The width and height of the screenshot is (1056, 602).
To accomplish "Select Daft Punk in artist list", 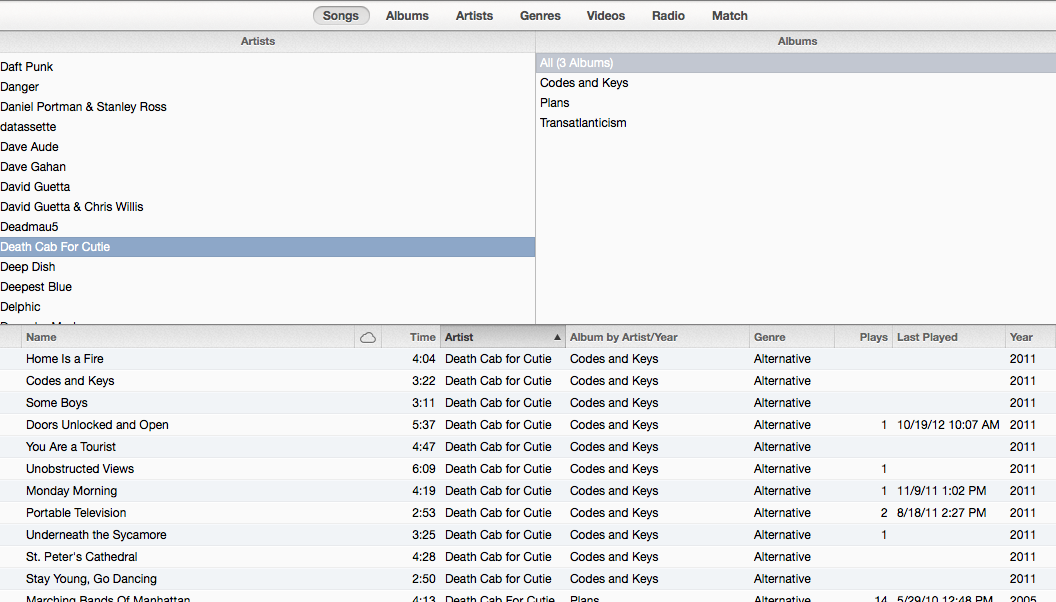I will [x=267, y=67].
